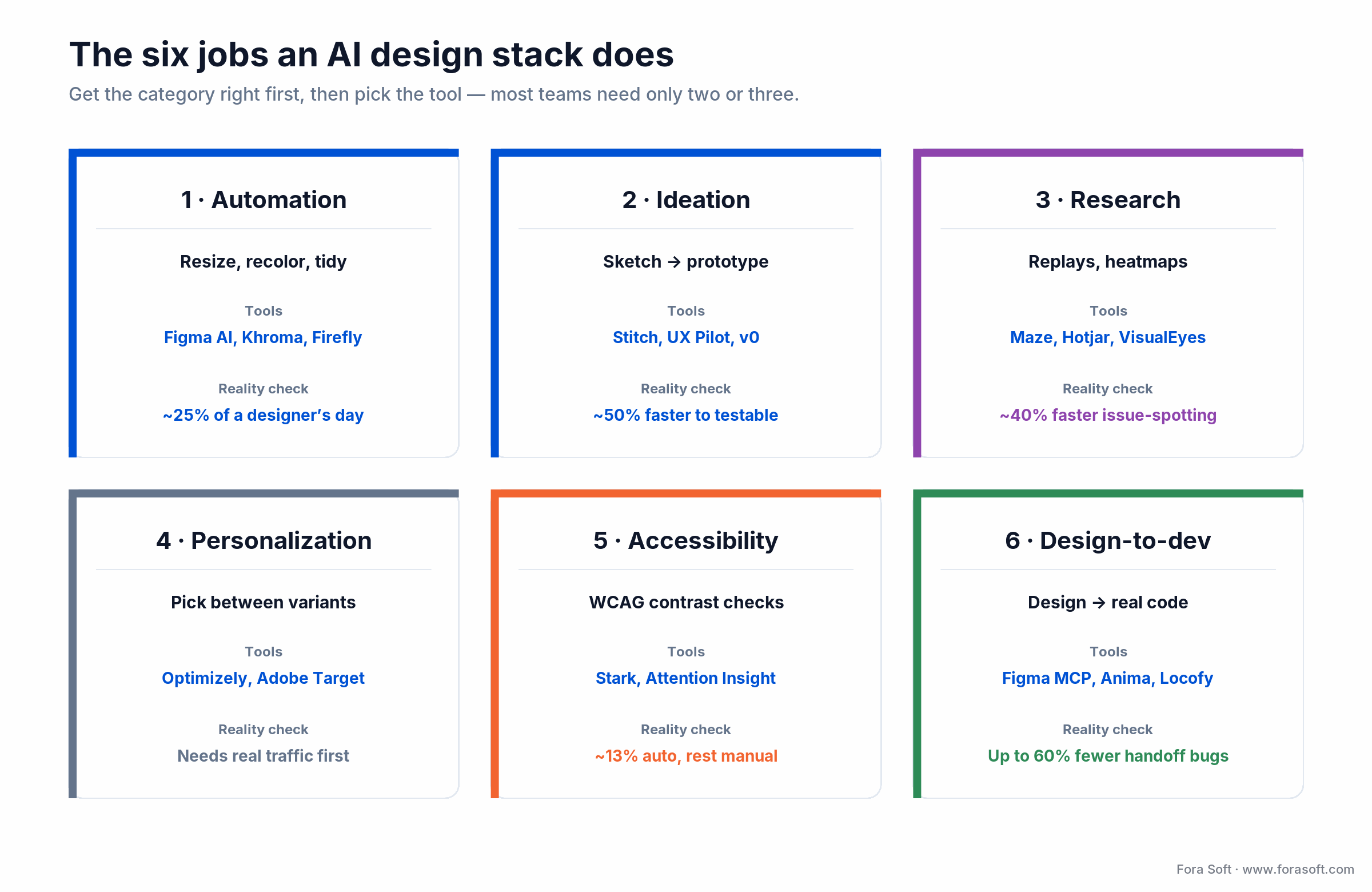The image size is (1372, 892).
Task: Click the 'Reality check' label in the Ideation card
Action: [686, 389]
